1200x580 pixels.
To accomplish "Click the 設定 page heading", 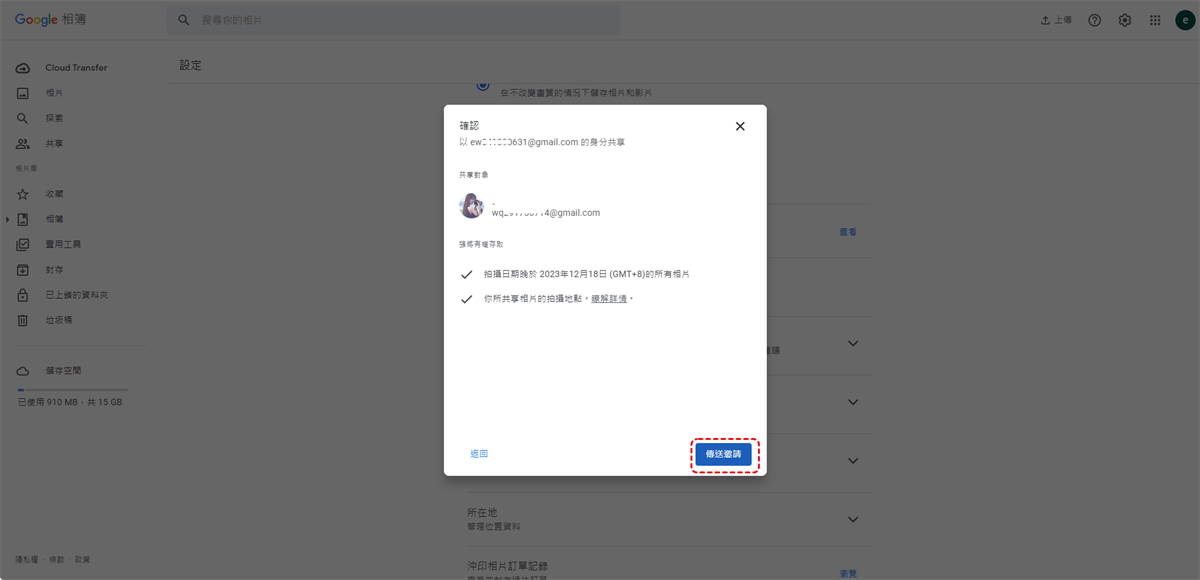I will (191, 66).
